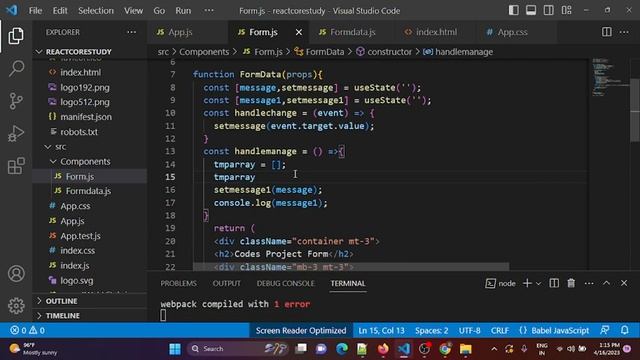Open the Search view in activity bar
This screenshot has height=360, width=640.
(16, 68)
